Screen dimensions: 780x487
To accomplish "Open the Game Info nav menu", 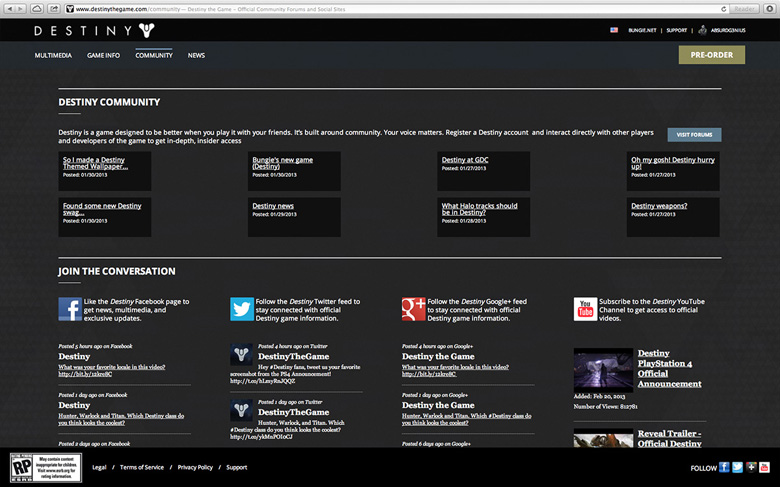I will pyautogui.click(x=103, y=55).
